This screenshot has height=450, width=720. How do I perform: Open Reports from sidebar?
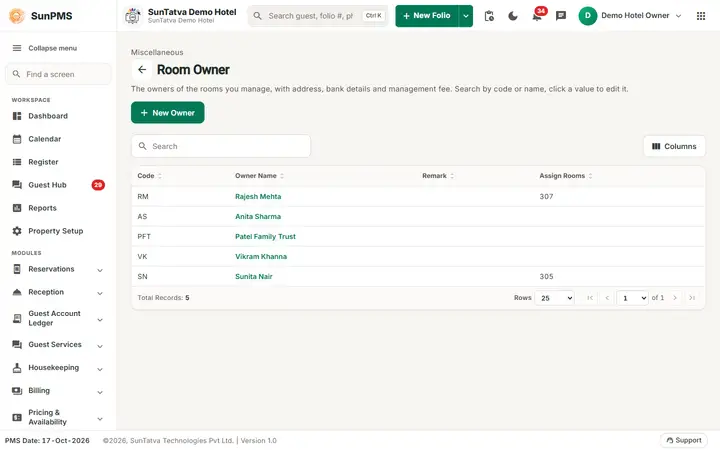pyautogui.click(x=58, y=208)
